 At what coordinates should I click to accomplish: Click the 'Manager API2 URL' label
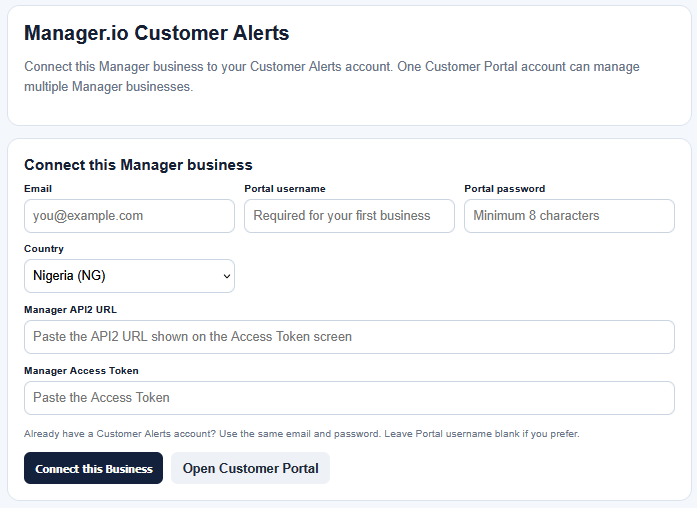point(70,310)
